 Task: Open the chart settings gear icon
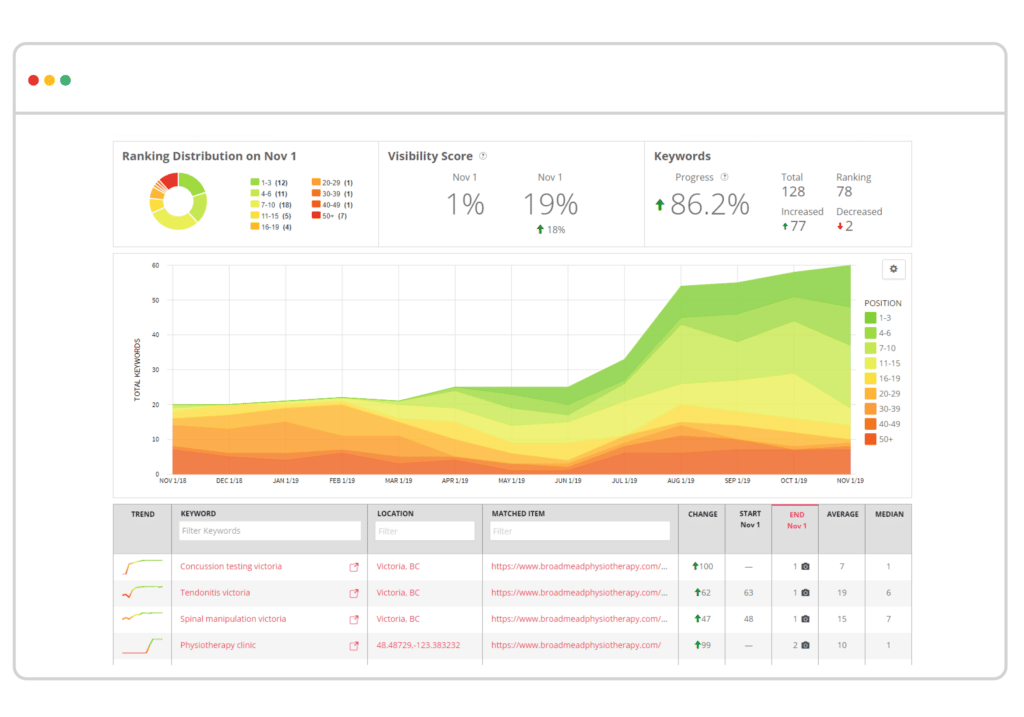(893, 268)
